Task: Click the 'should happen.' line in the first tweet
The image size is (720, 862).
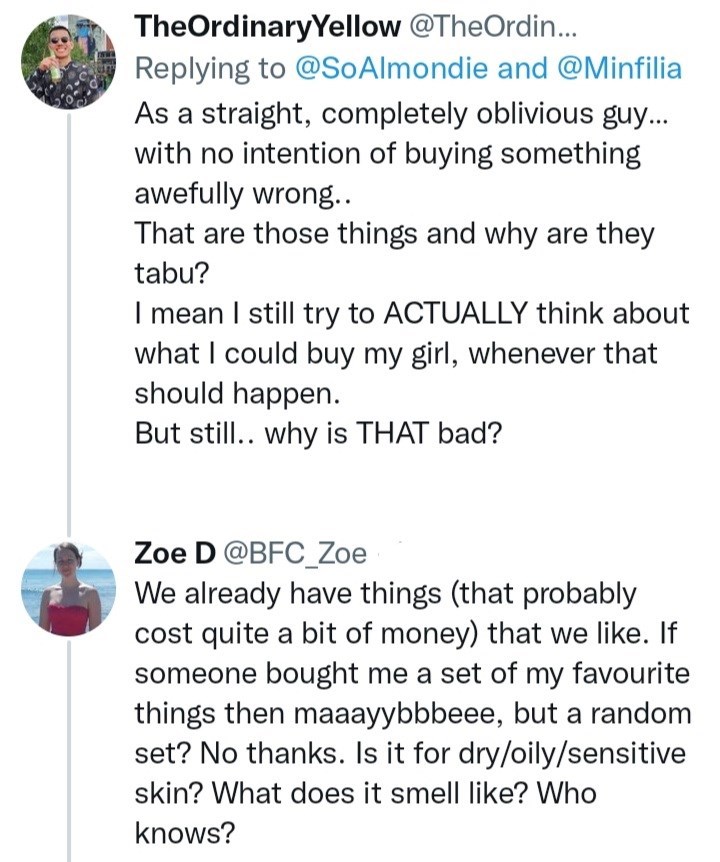Action: 237,394
